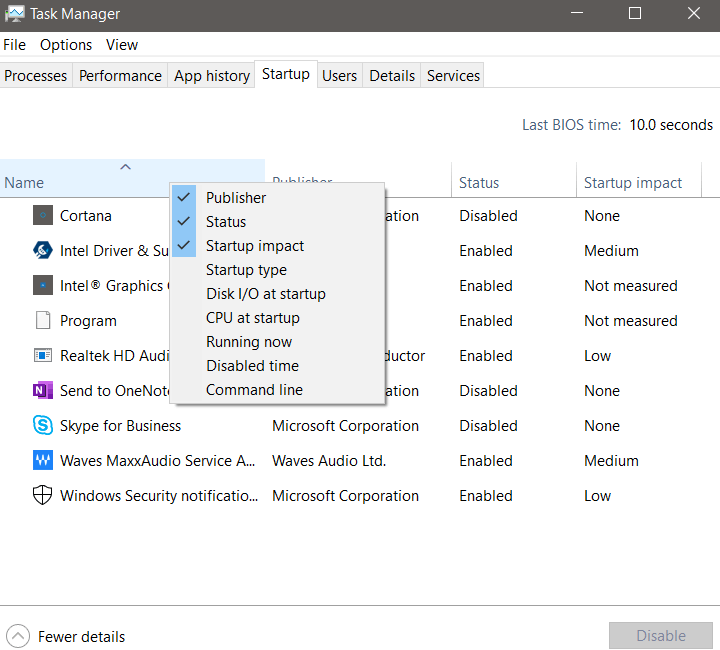Sort by the Name column header
The image size is (720, 650).
tap(132, 179)
